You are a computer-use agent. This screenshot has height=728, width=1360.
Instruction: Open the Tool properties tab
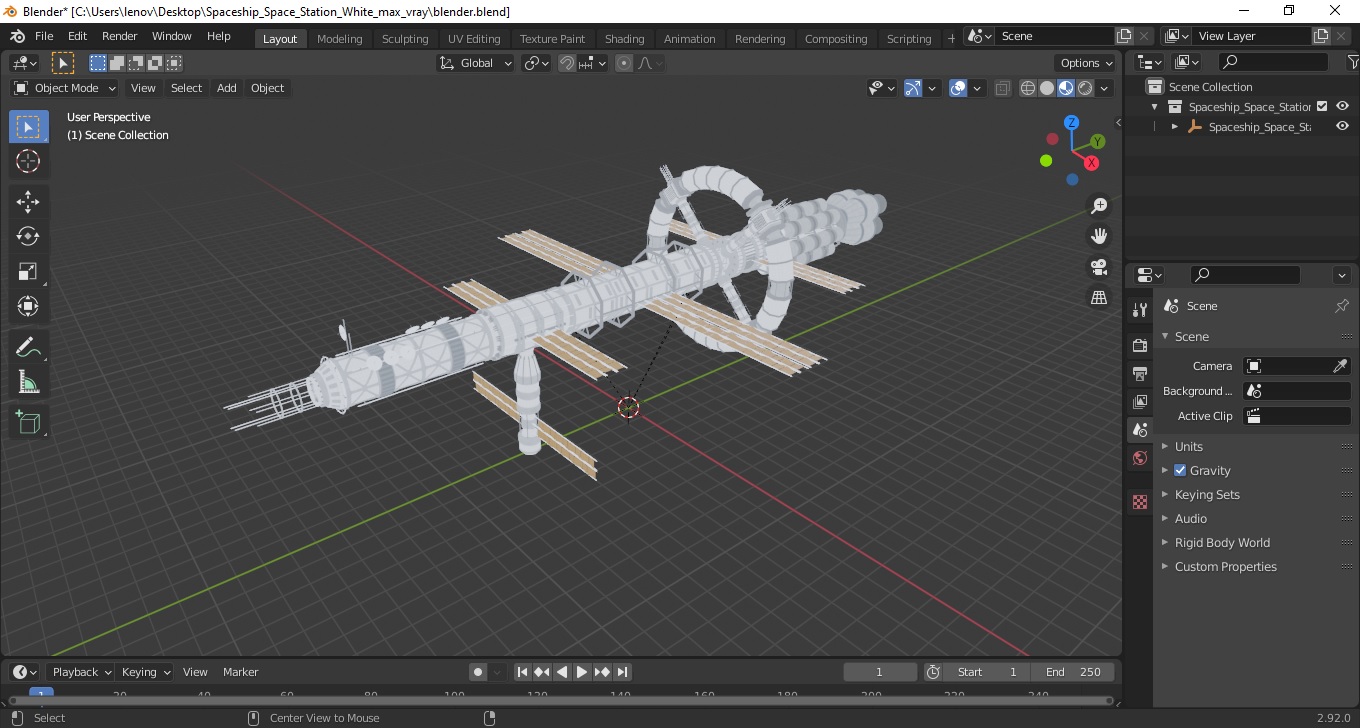1140,310
